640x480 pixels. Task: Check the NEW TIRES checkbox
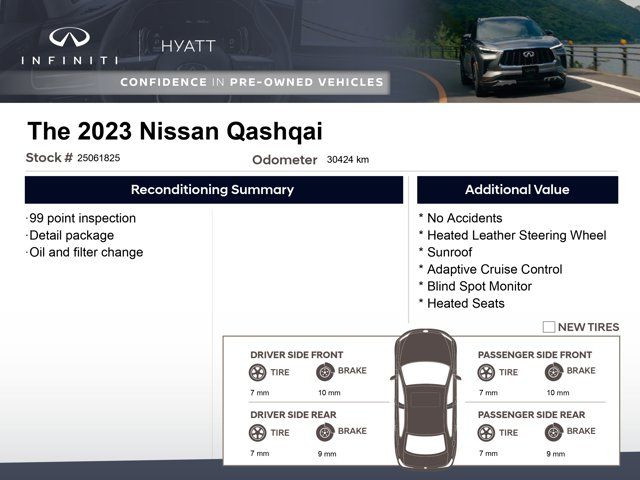click(x=549, y=327)
